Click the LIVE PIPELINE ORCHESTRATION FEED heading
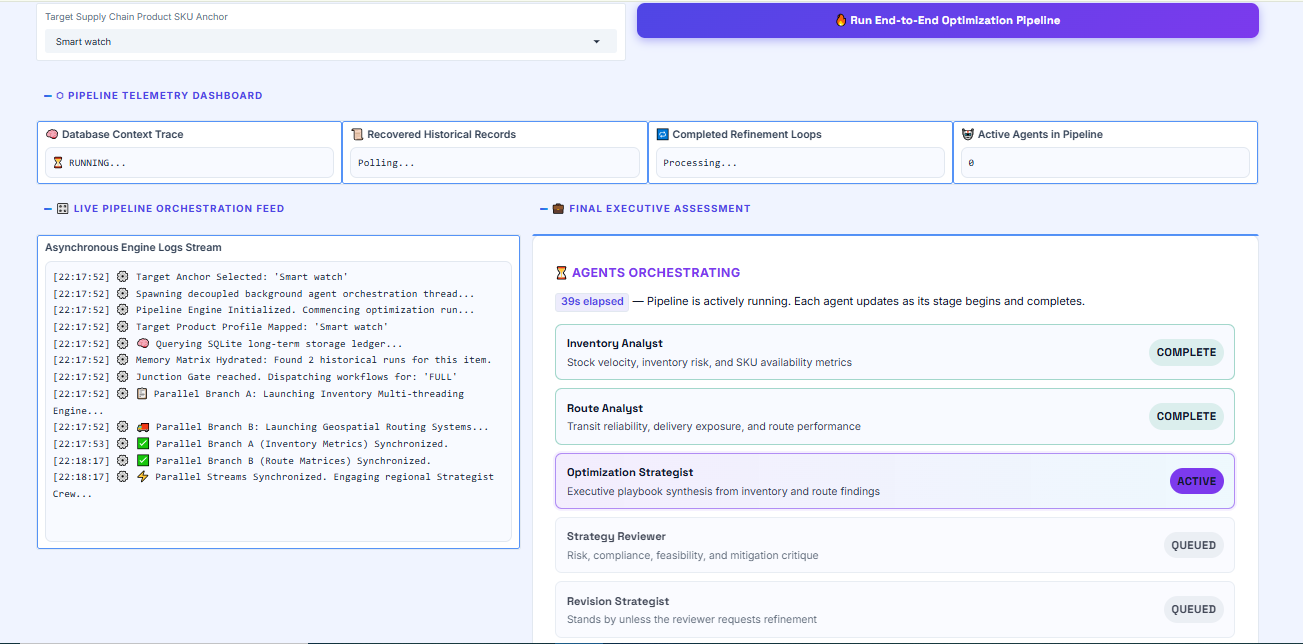Image resolution: width=1303 pixels, height=644 pixels. (x=179, y=209)
